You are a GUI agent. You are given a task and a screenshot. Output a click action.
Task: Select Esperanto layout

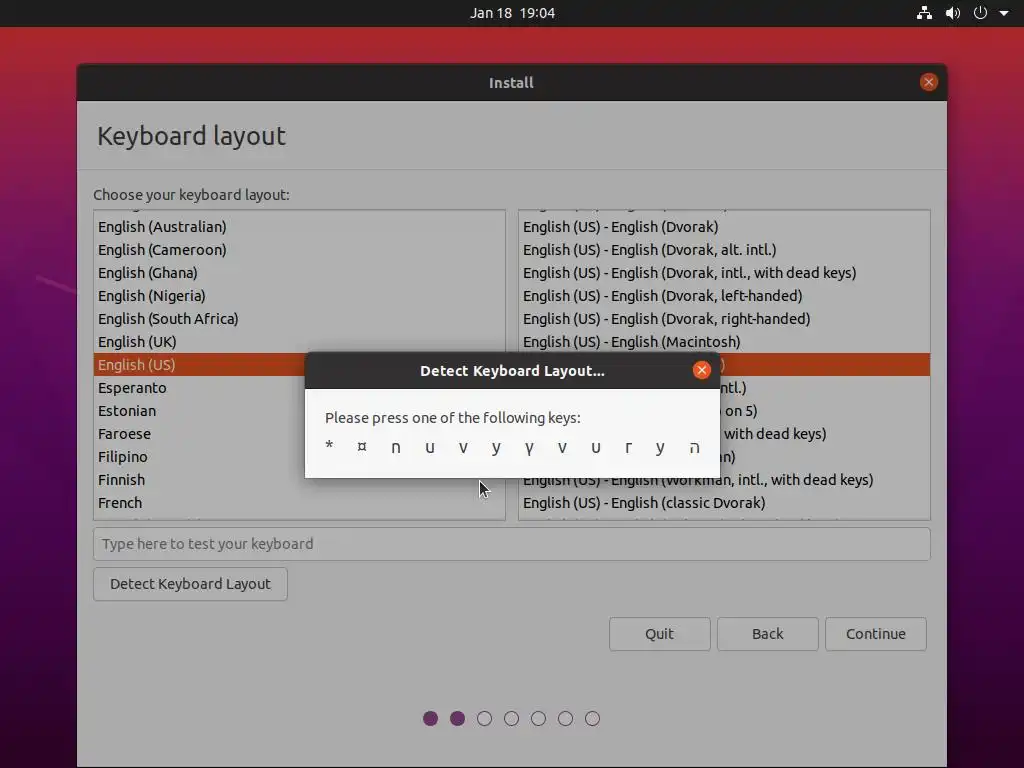coord(199,388)
